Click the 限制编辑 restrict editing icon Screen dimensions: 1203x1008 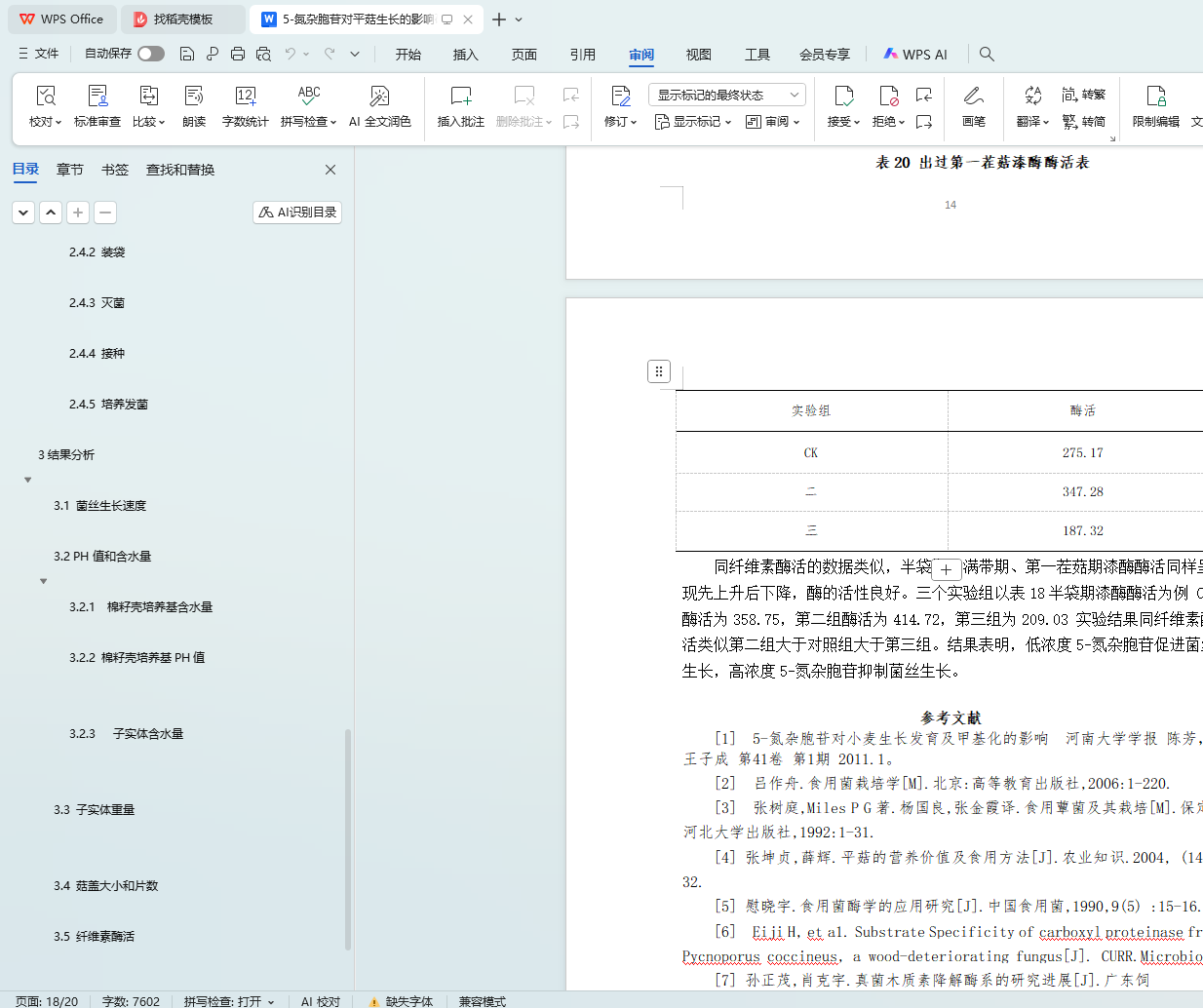tap(1155, 105)
